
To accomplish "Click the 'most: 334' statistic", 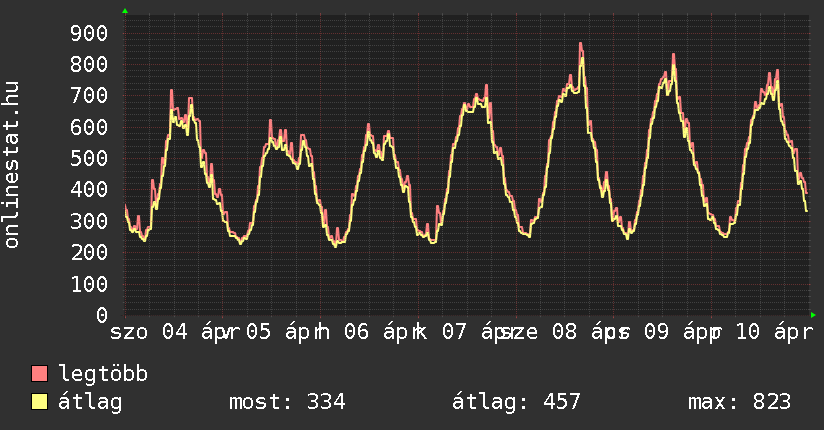I will click(x=287, y=402).
